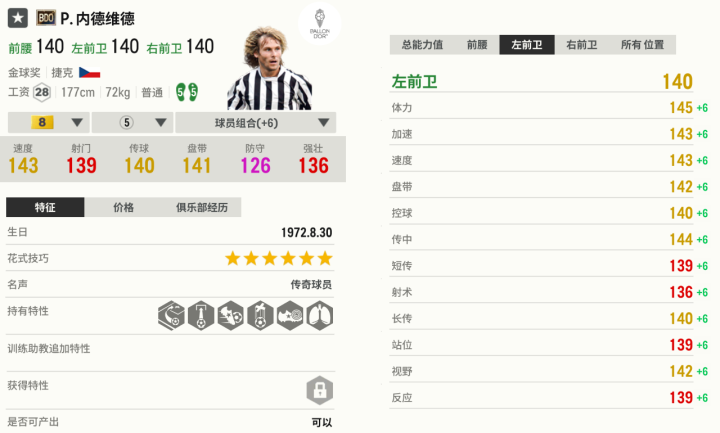Click the player portrait photo

[x=263, y=75]
